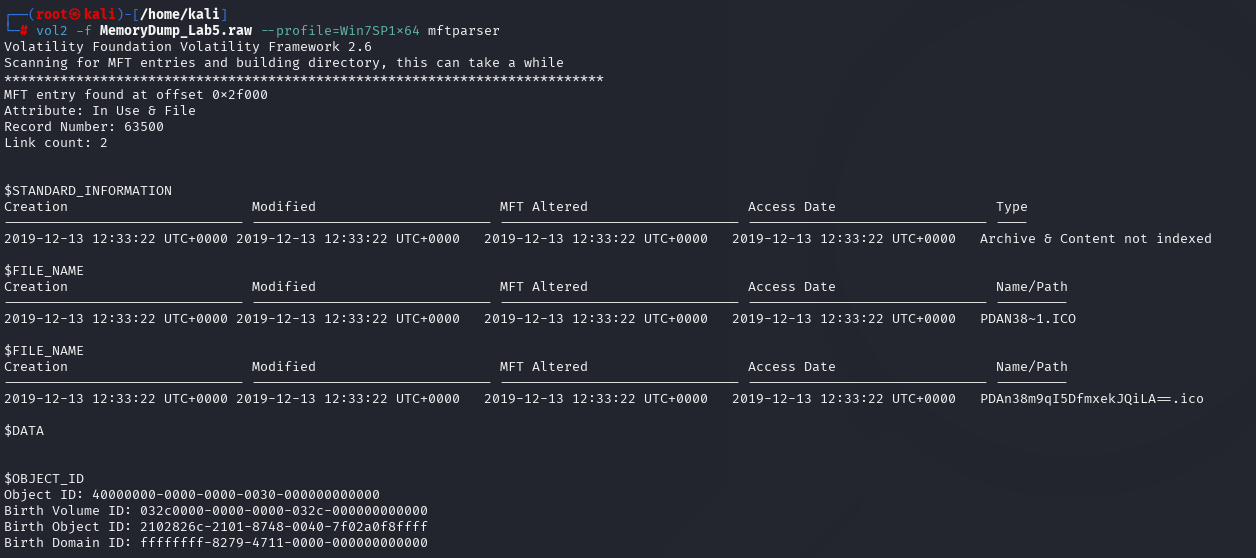Click the $OBJECT_ID section header

pyautogui.click(x=44, y=479)
